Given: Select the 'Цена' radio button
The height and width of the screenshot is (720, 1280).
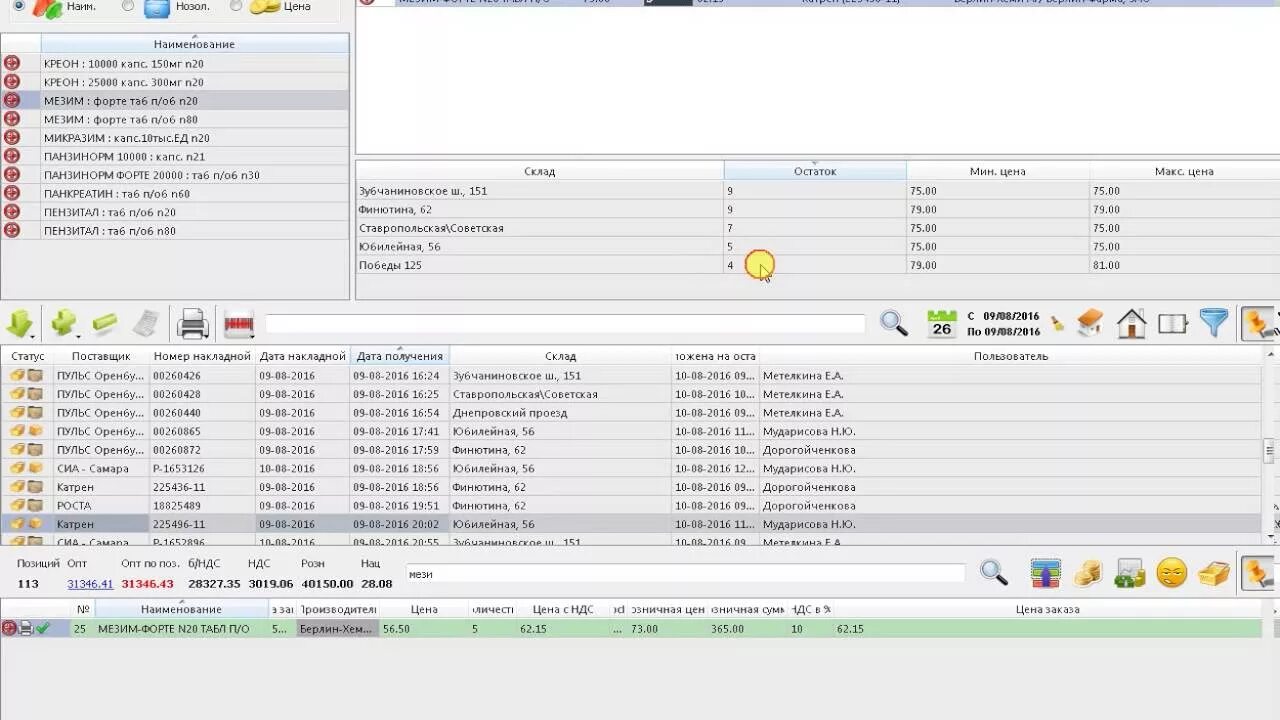Looking at the screenshot, I should point(236,6).
